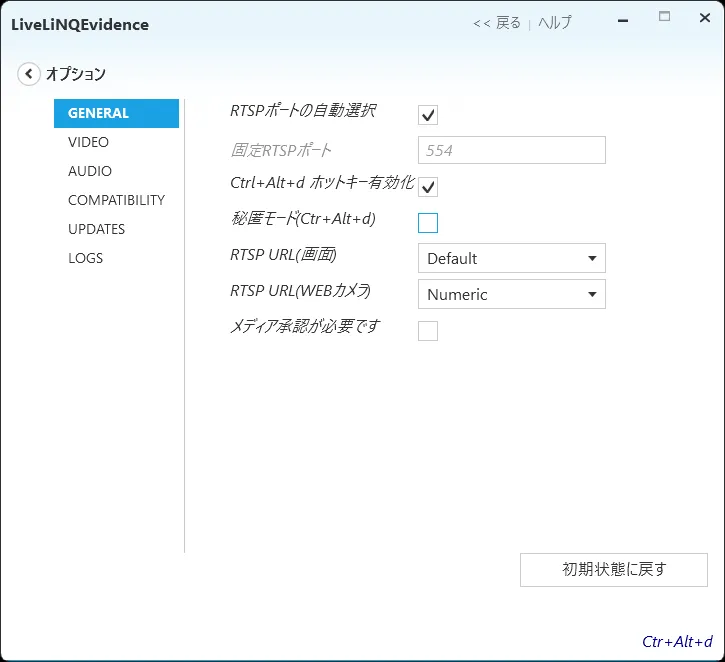The image size is (725, 662).
Task: Enable 秘匿モード(Ctr+Alt+d) checkbox
Action: click(428, 223)
